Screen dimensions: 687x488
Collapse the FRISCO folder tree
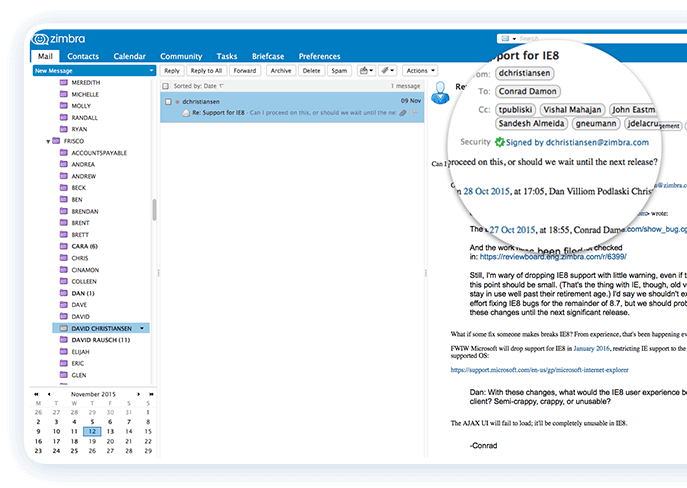point(48,141)
